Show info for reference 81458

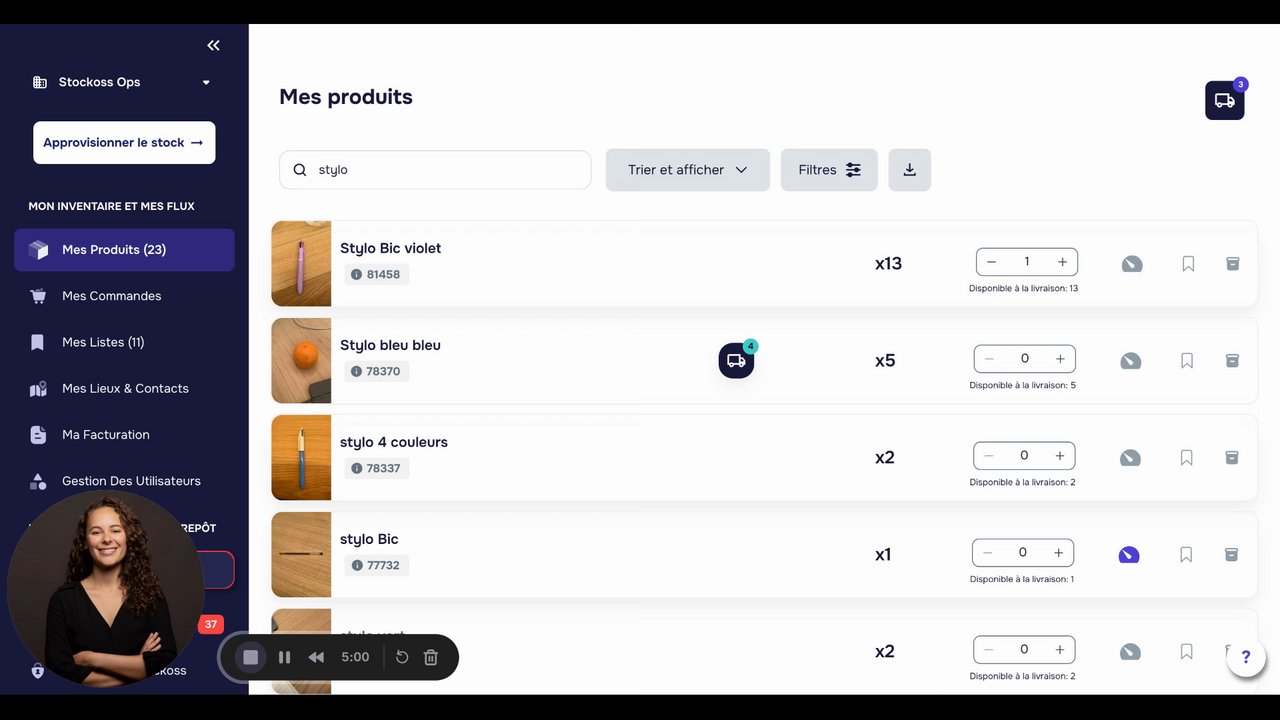click(x=357, y=275)
